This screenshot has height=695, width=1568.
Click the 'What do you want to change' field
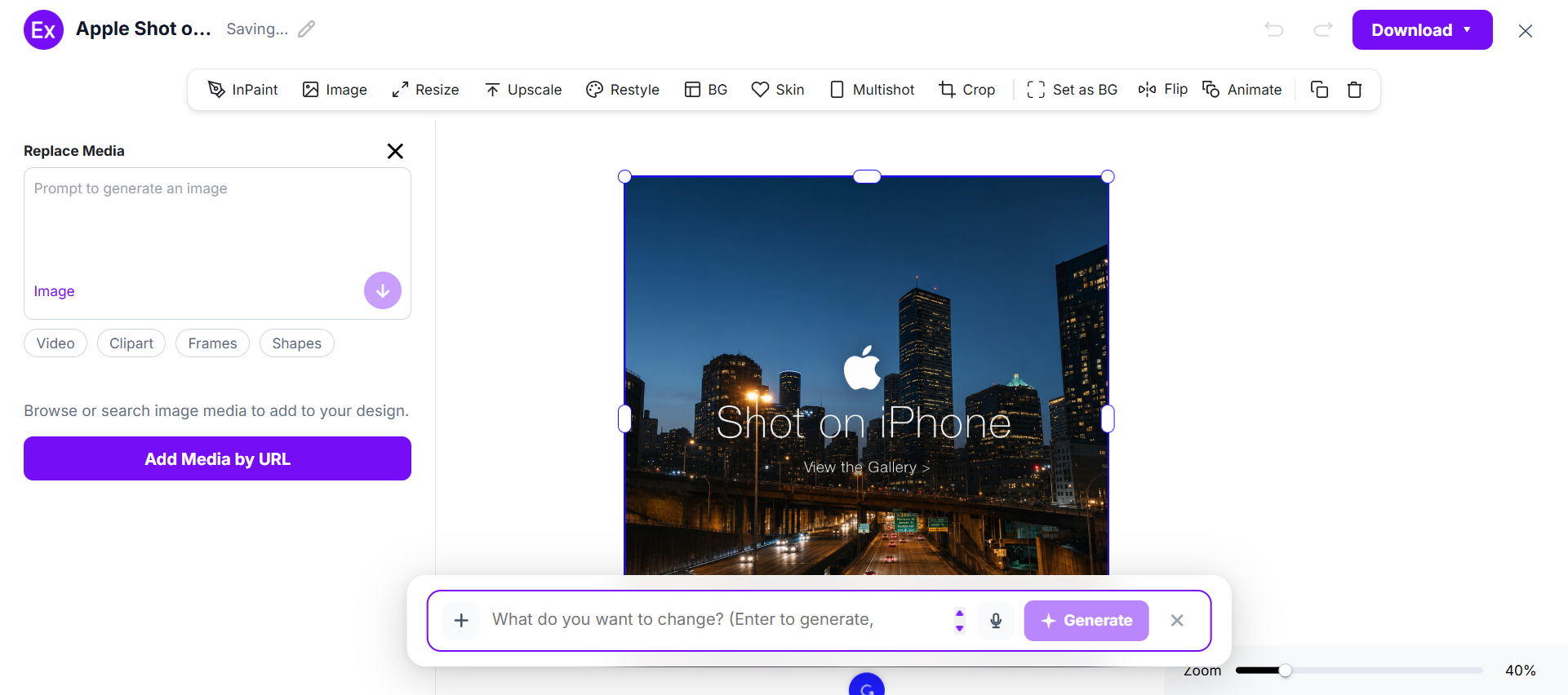click(x=718, y=620)
